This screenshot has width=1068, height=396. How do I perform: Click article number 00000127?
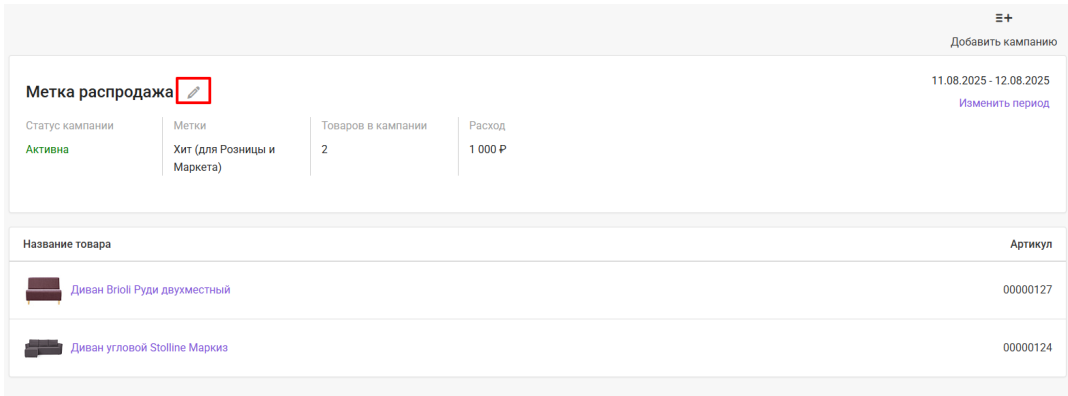point(1027,290)
